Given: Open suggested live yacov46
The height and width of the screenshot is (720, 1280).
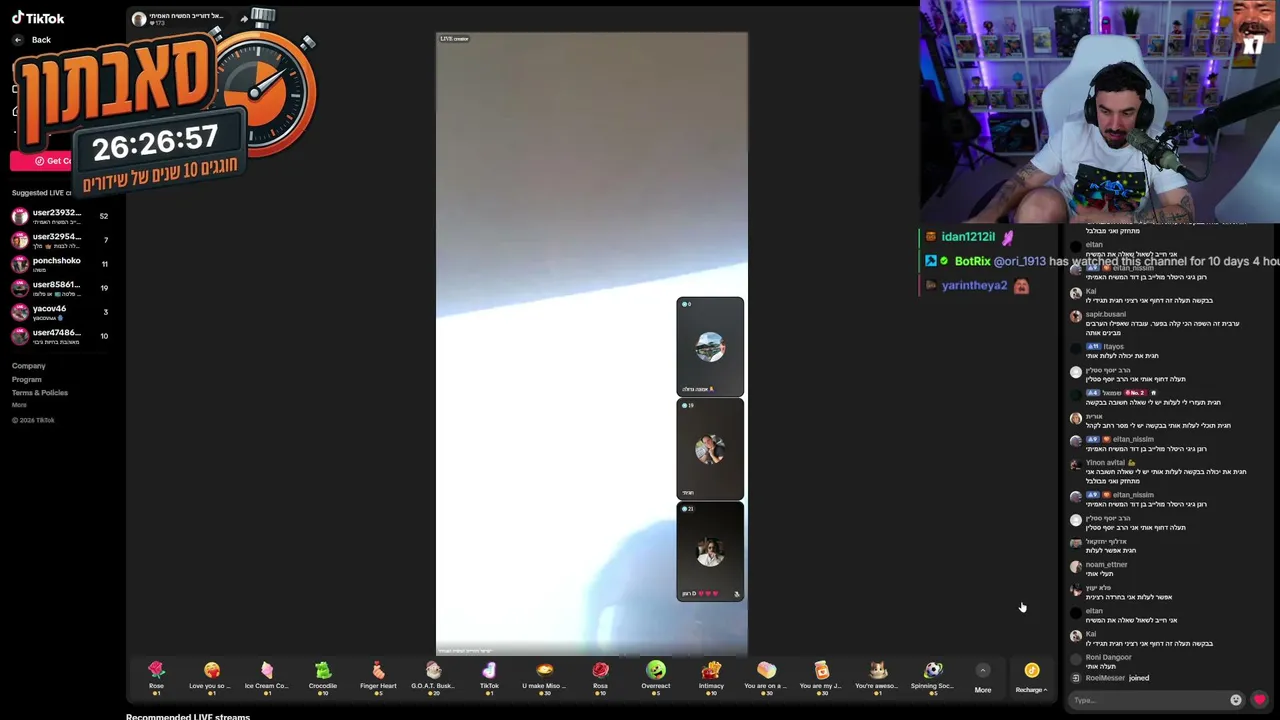Looking at the screenshot, I should [x=60, y=312].
